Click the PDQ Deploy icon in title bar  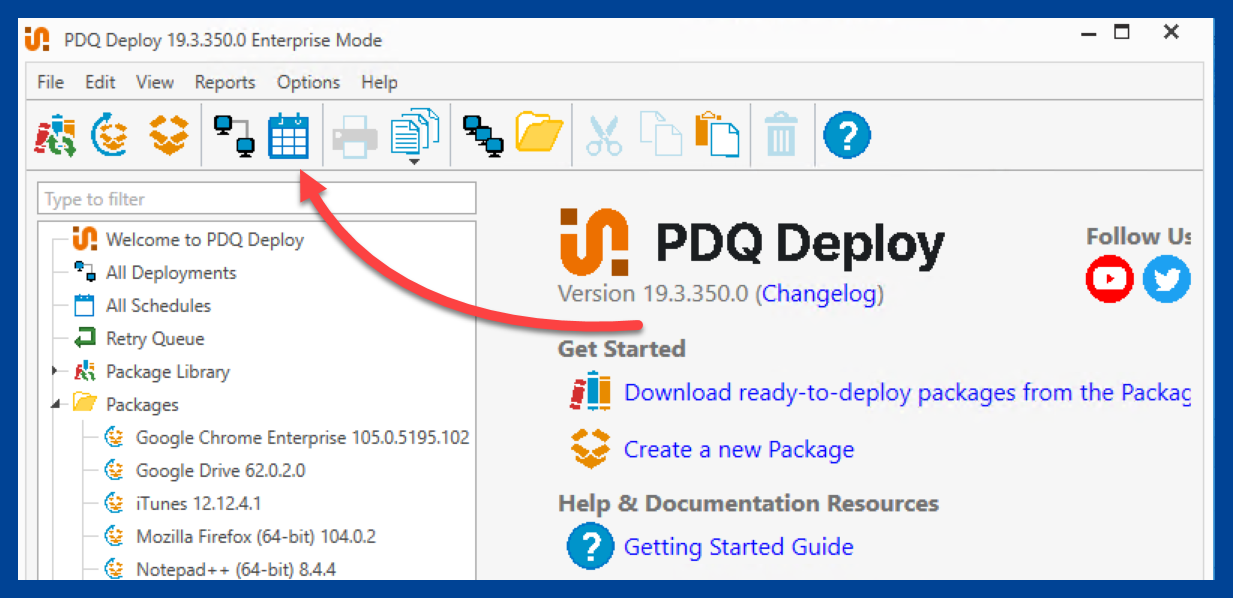[36, 40]
